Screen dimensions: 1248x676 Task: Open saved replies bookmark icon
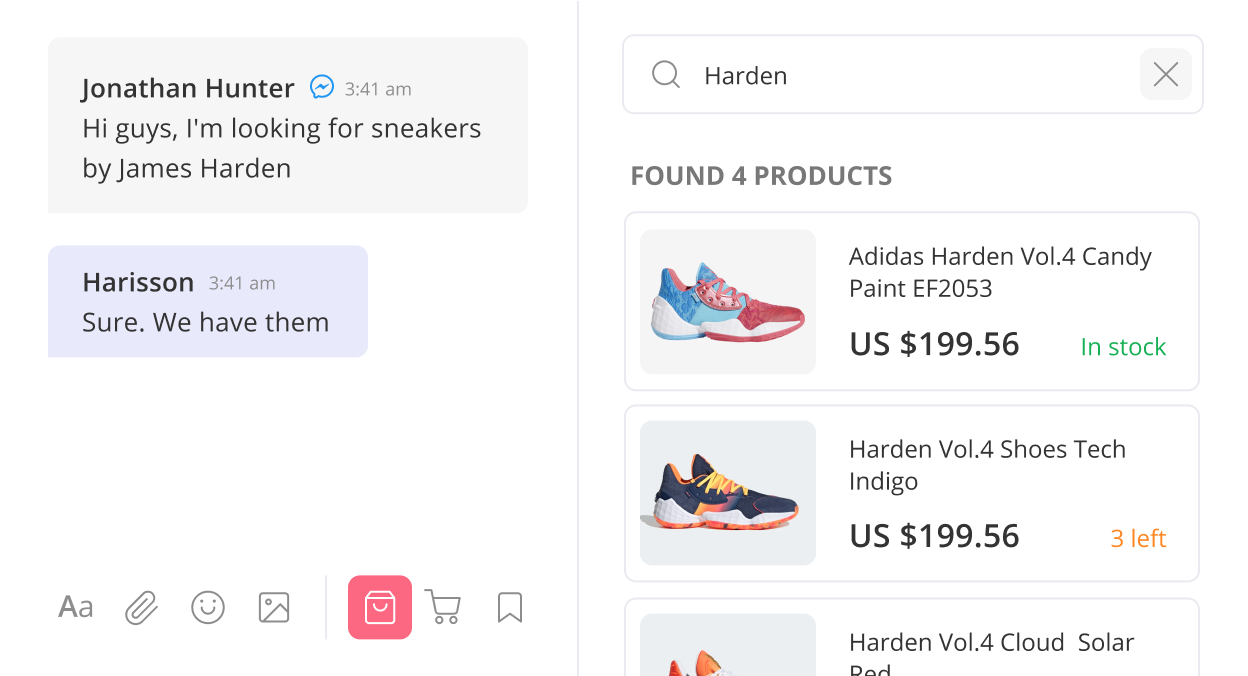tap(510, 607)
